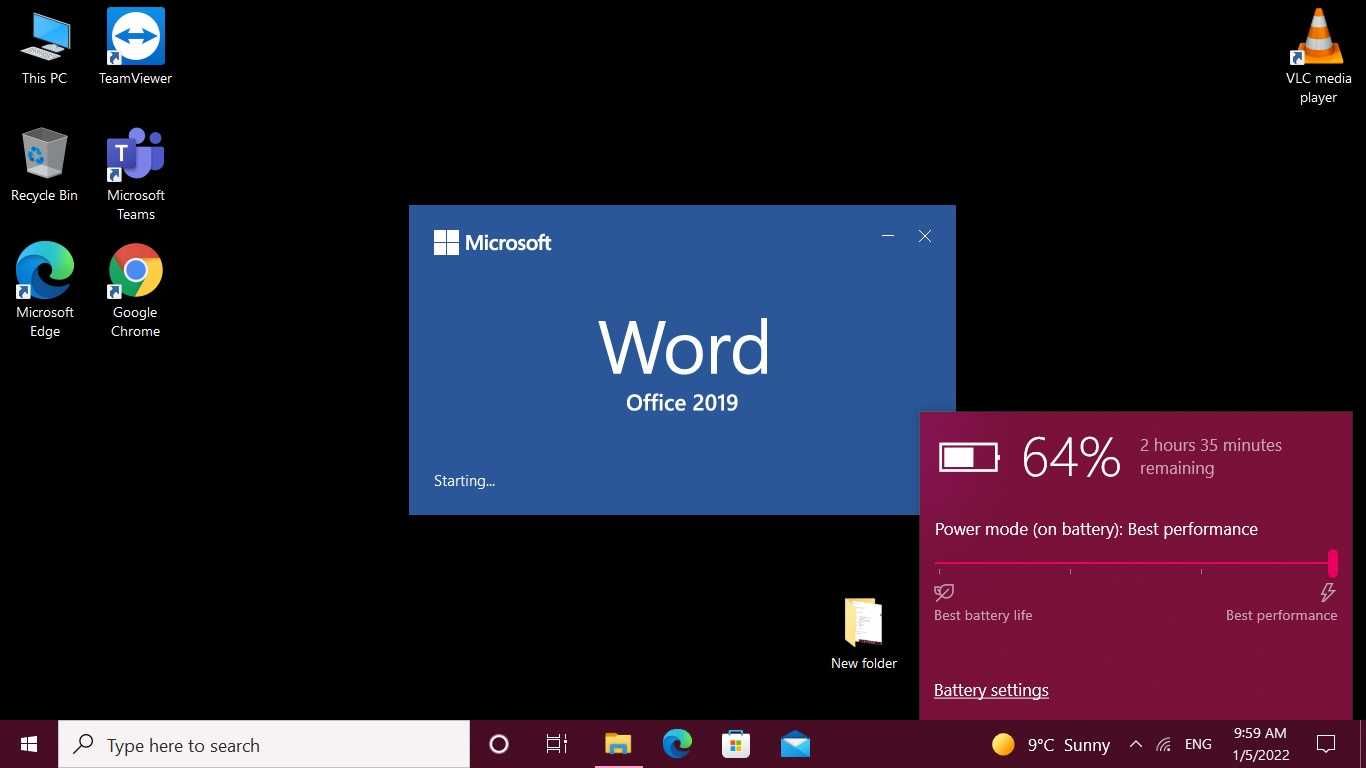The height and width of the screenshot is (768, 1366).
Task: Click the Type here to search box
Action: tap(264, 745)
